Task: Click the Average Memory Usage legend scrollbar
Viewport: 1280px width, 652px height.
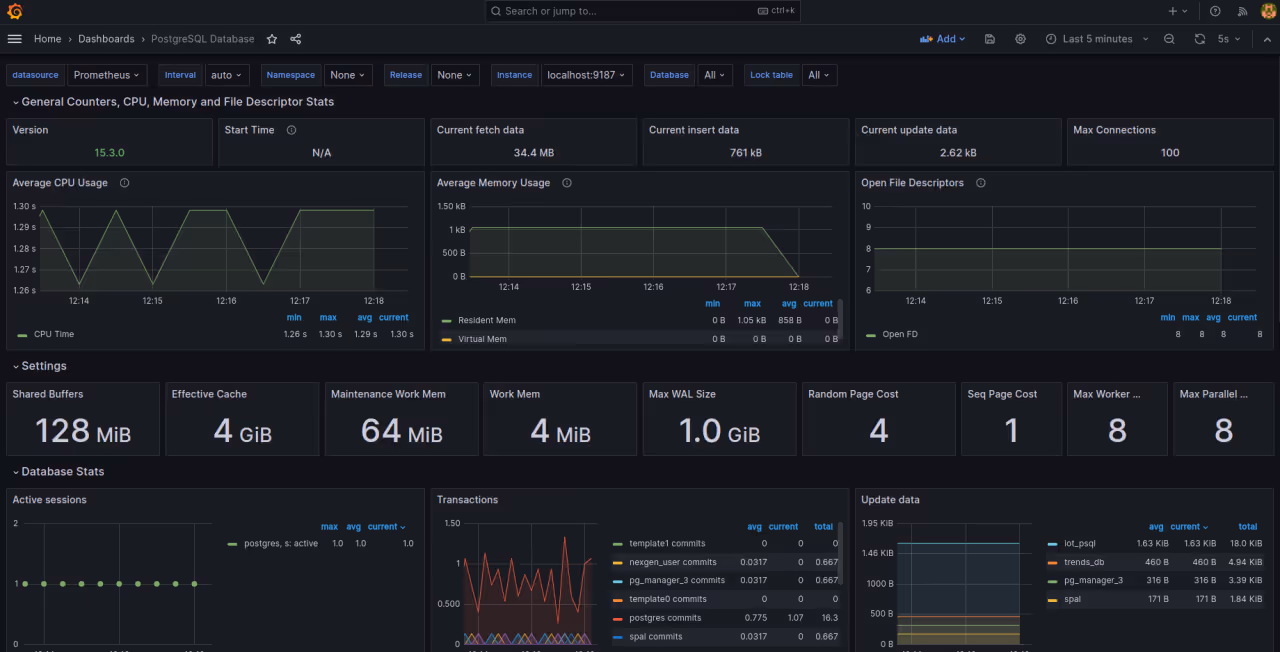Action: [x=841, y=318]
